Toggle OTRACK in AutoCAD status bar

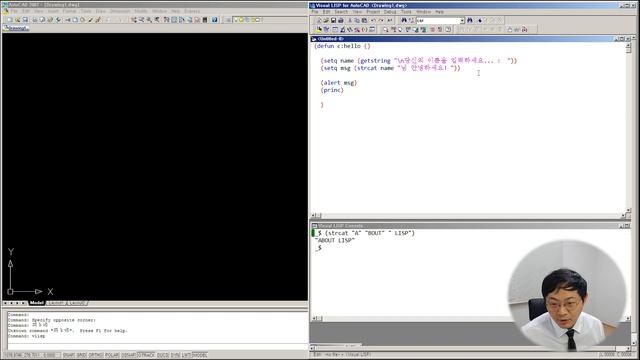[x=147, y=355]
